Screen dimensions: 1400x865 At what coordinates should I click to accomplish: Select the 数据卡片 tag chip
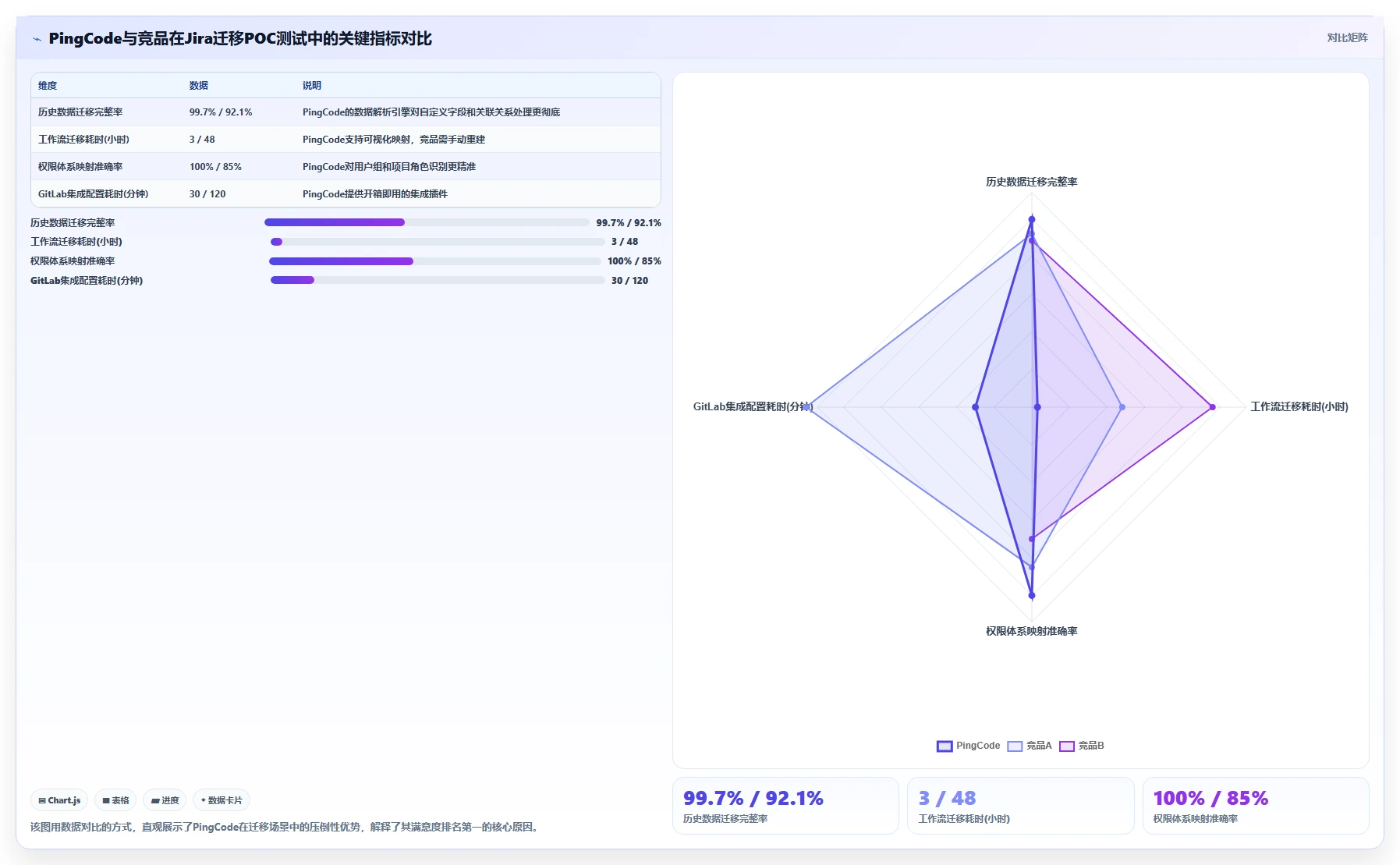pyautogui.click(x=222, y=800)
